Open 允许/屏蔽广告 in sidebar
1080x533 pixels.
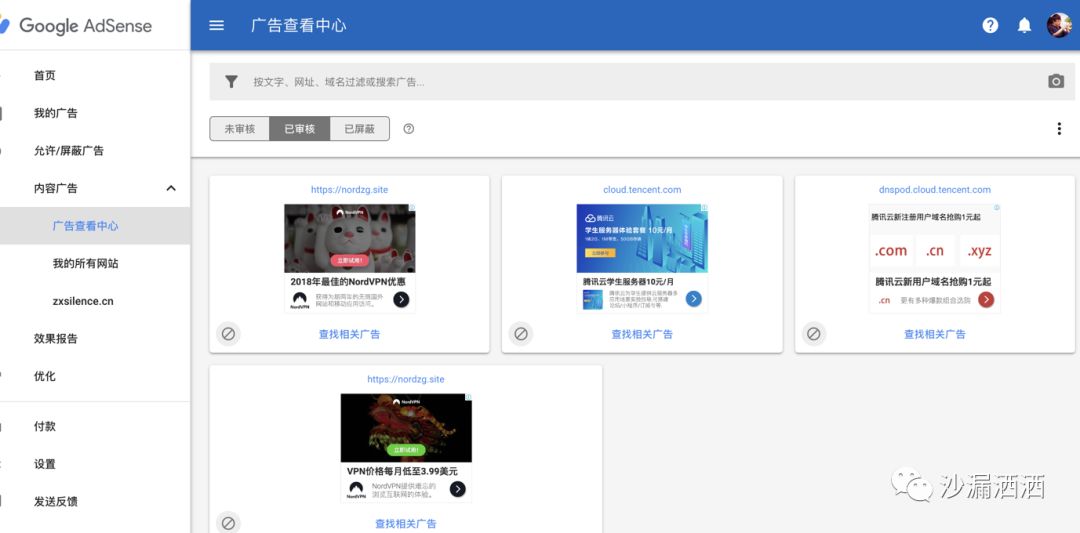(69, 151)
